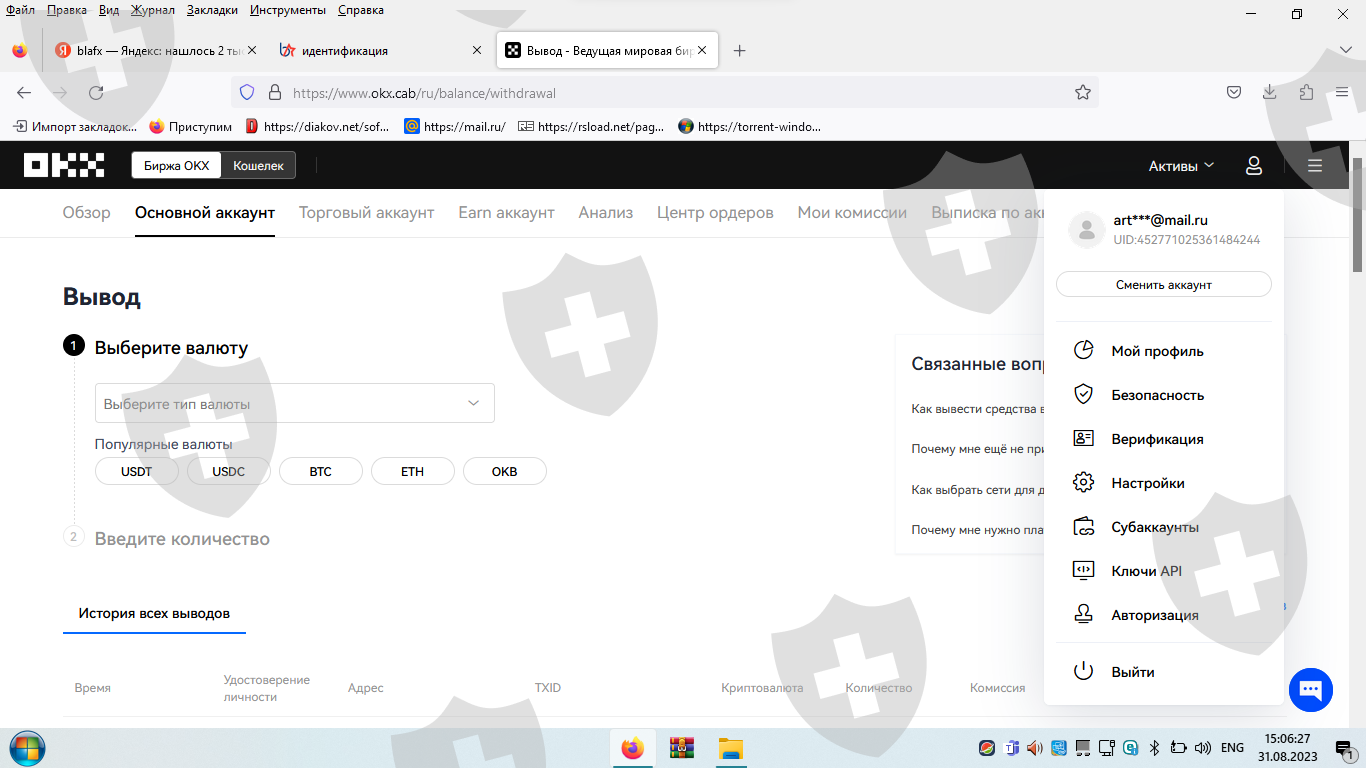1366x768 pixels.
Task: Switch to the Торговый аккаунт tab
Action: click(367, 212)
